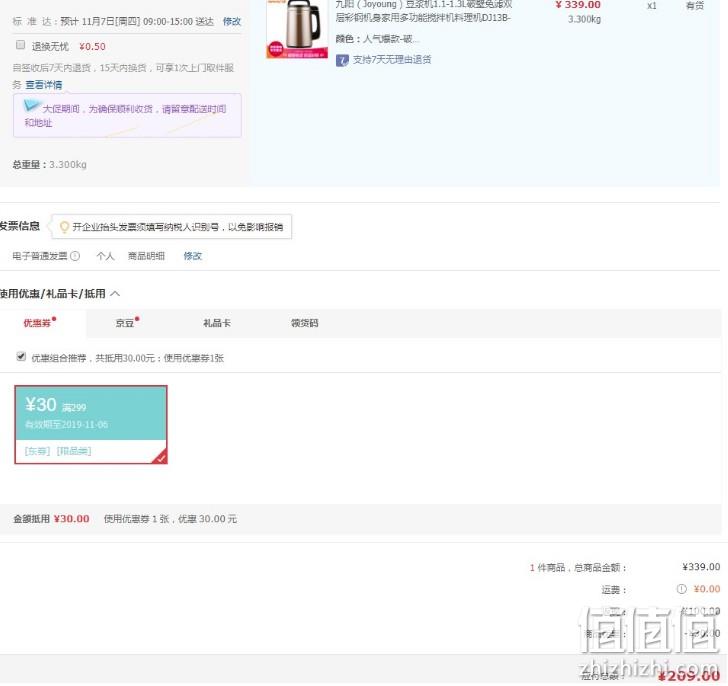Click the soymilk maker product thumbnail
This screenshot has width=728, height=686.
coord(297,29)
